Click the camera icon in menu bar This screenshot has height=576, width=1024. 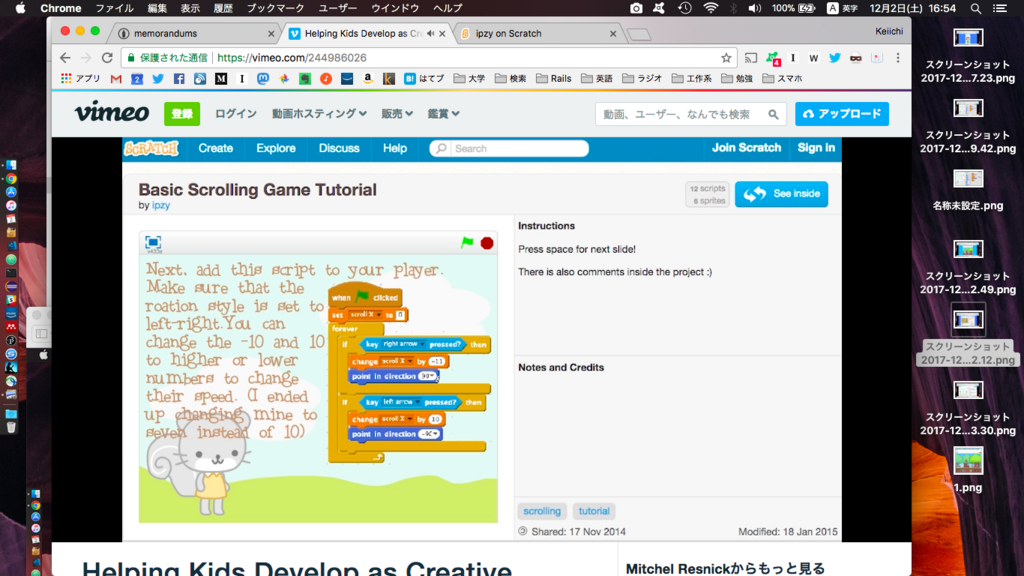point(636,8)
